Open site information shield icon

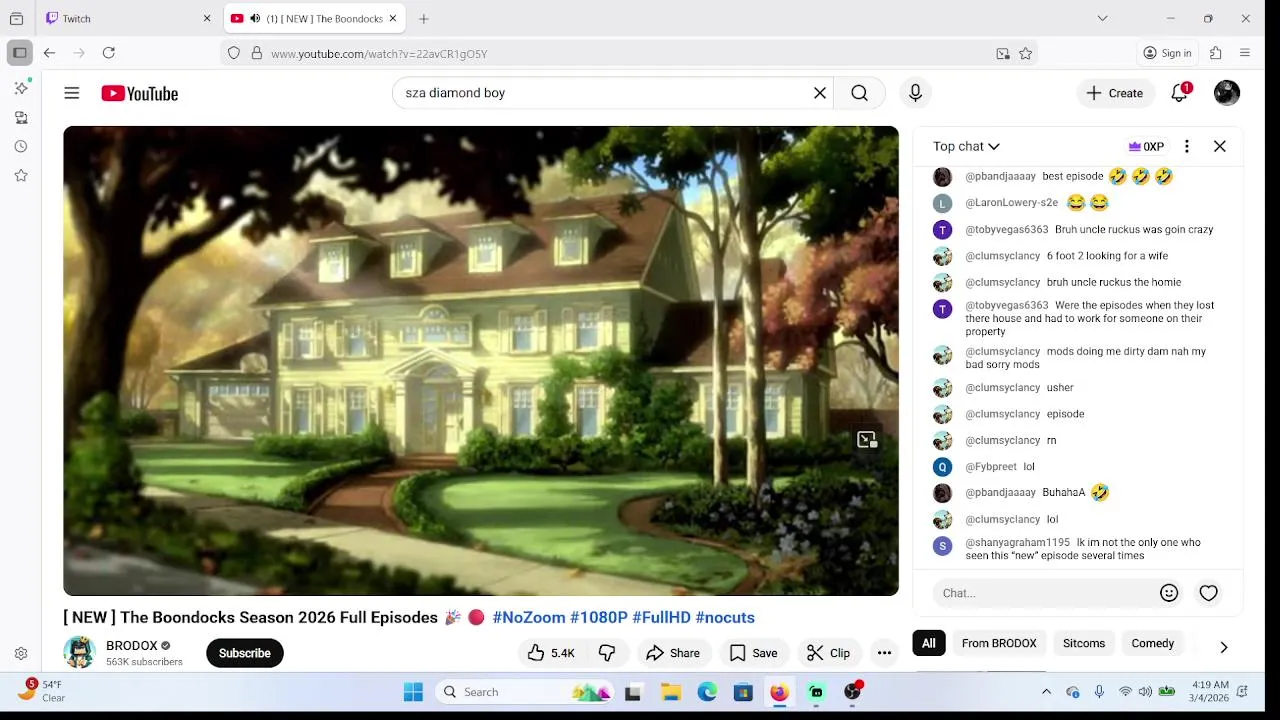(x=234, y=54)
